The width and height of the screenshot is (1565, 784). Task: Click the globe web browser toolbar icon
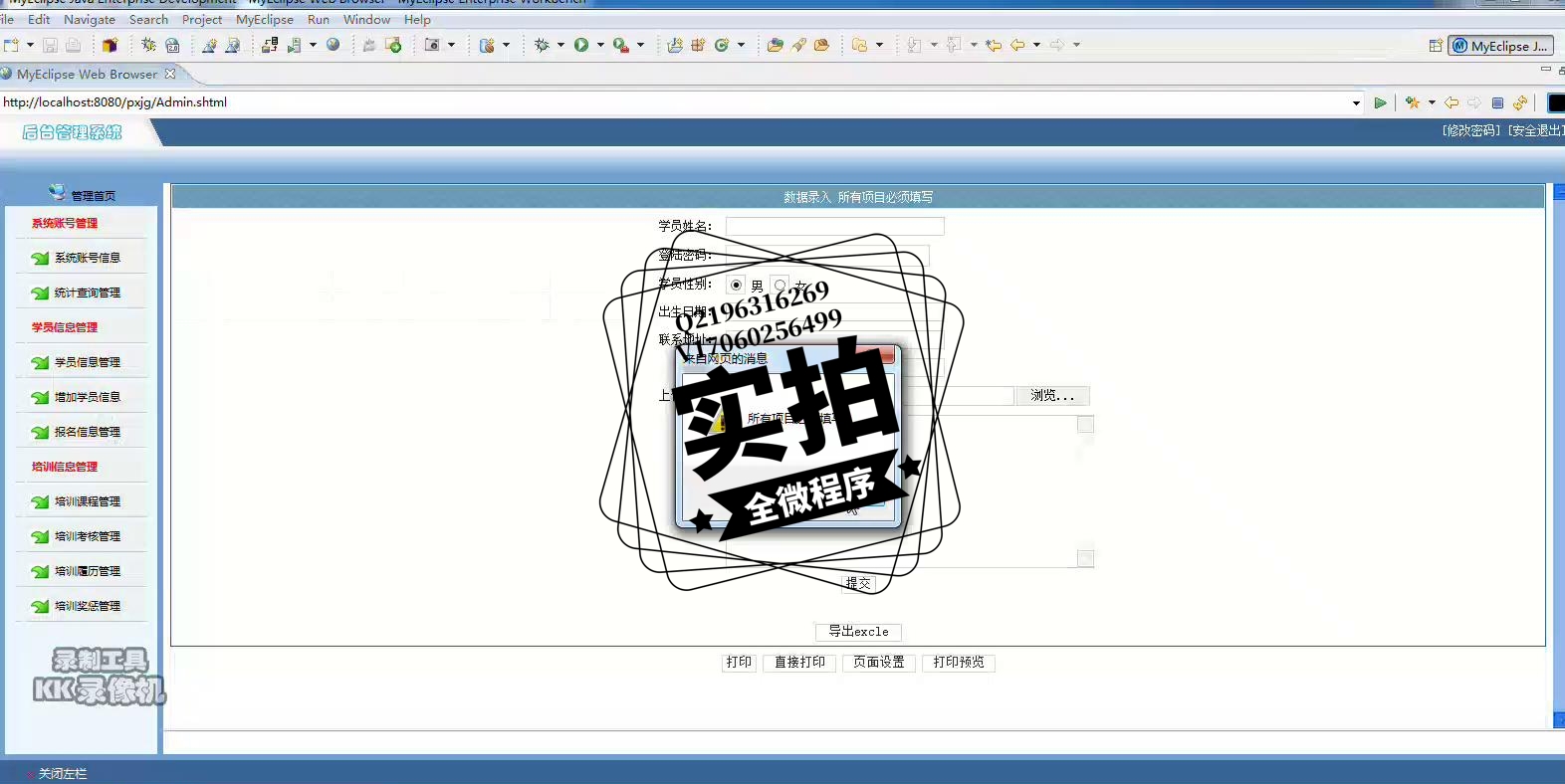click(x=333, y=45)
